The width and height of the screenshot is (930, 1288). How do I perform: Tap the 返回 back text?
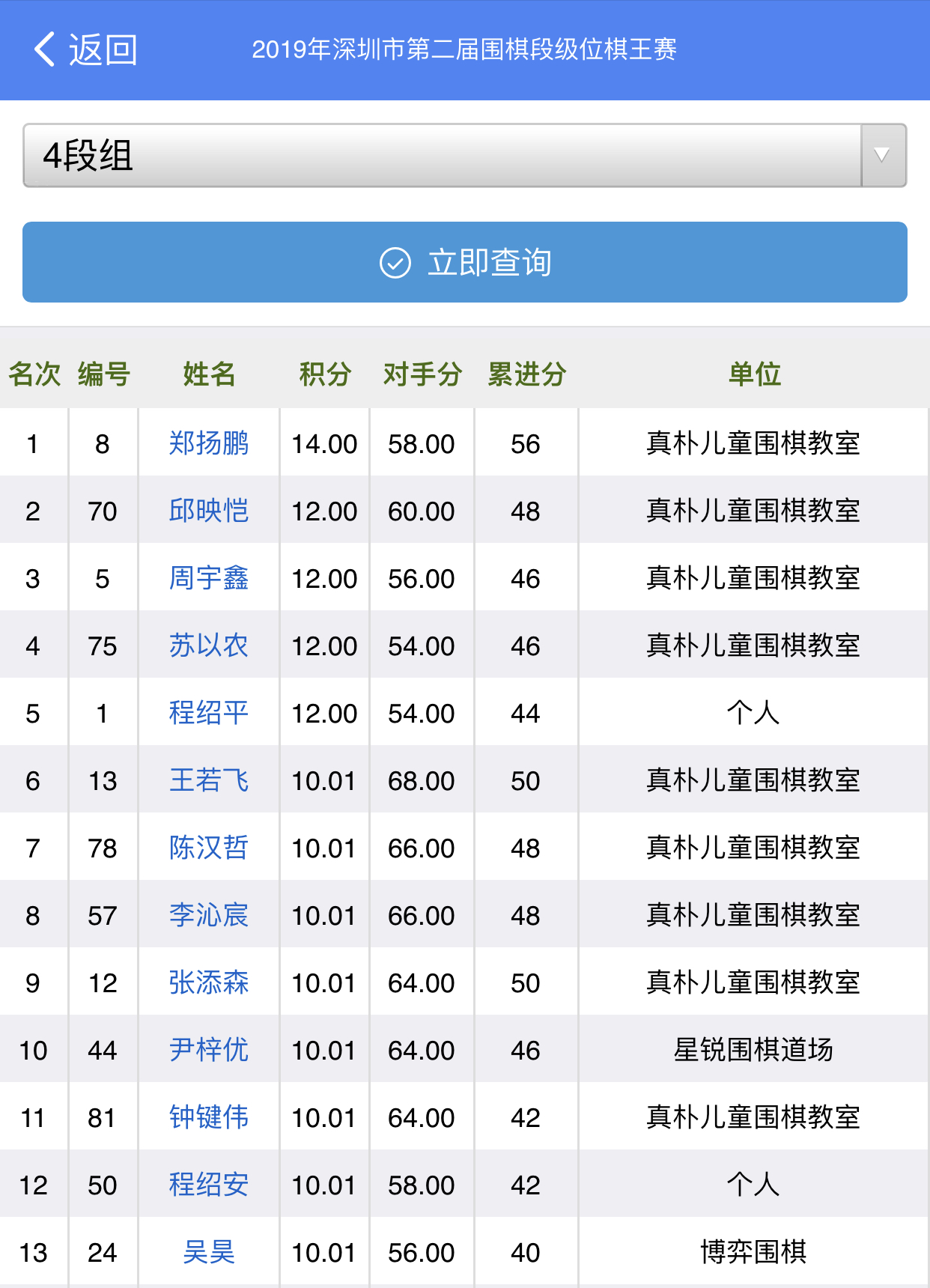pyautogui.click(x=103, y=50)
